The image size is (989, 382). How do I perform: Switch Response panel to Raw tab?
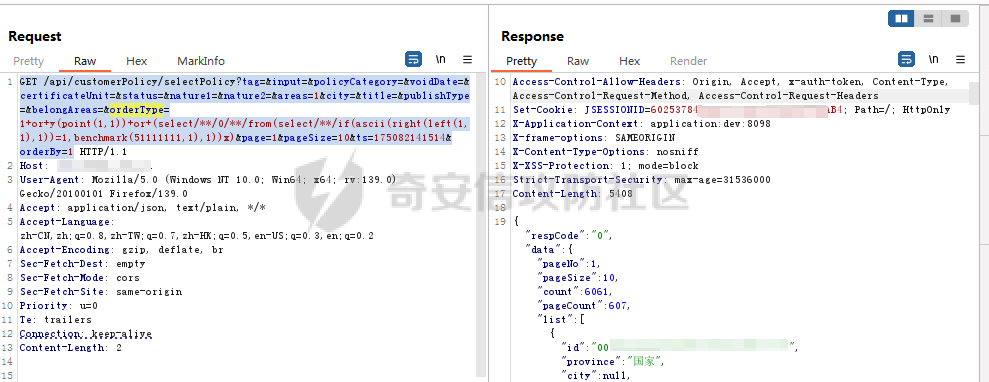coord(578,61)
